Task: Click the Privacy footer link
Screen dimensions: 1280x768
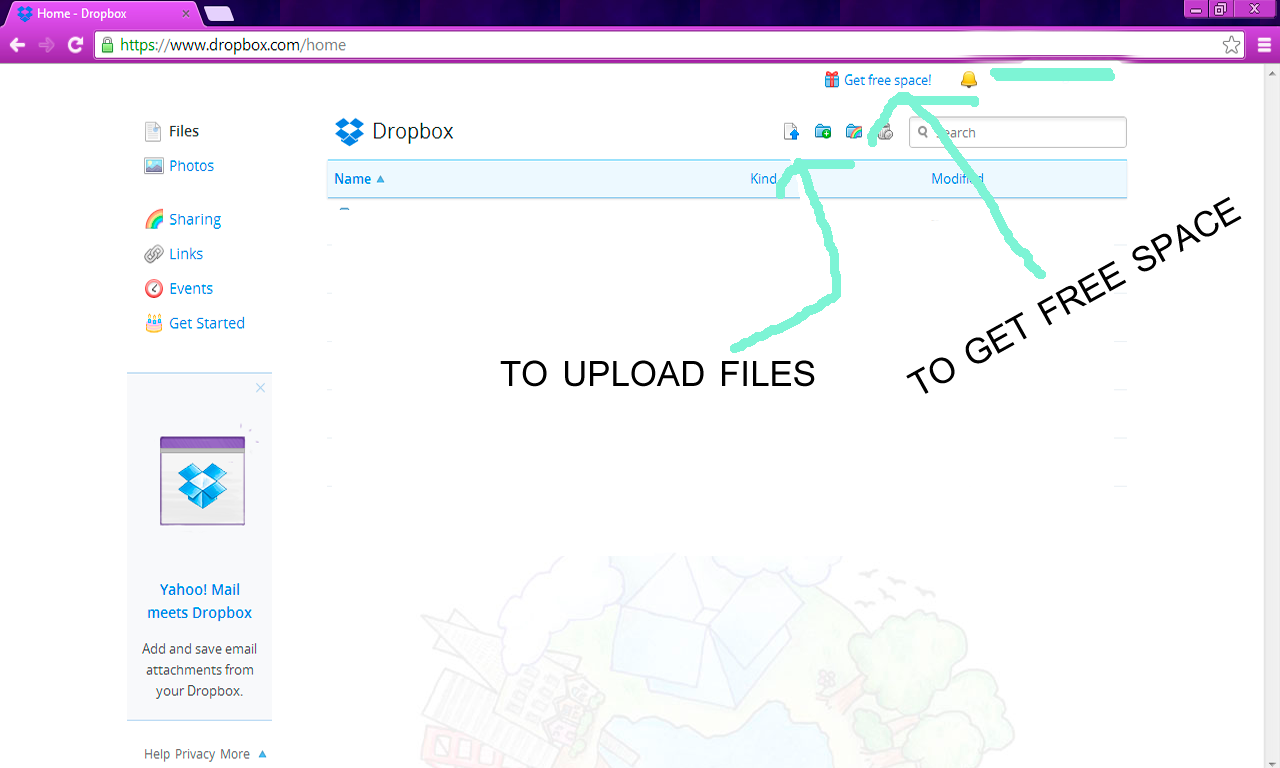Action: 195,754
